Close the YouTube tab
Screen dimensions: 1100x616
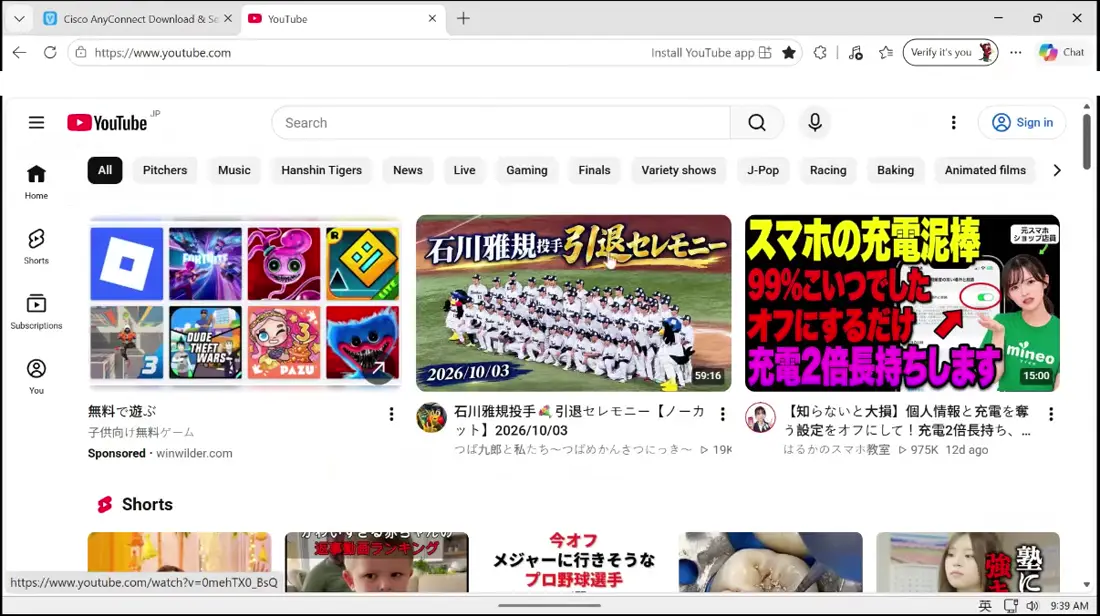[x=432, y=19]
